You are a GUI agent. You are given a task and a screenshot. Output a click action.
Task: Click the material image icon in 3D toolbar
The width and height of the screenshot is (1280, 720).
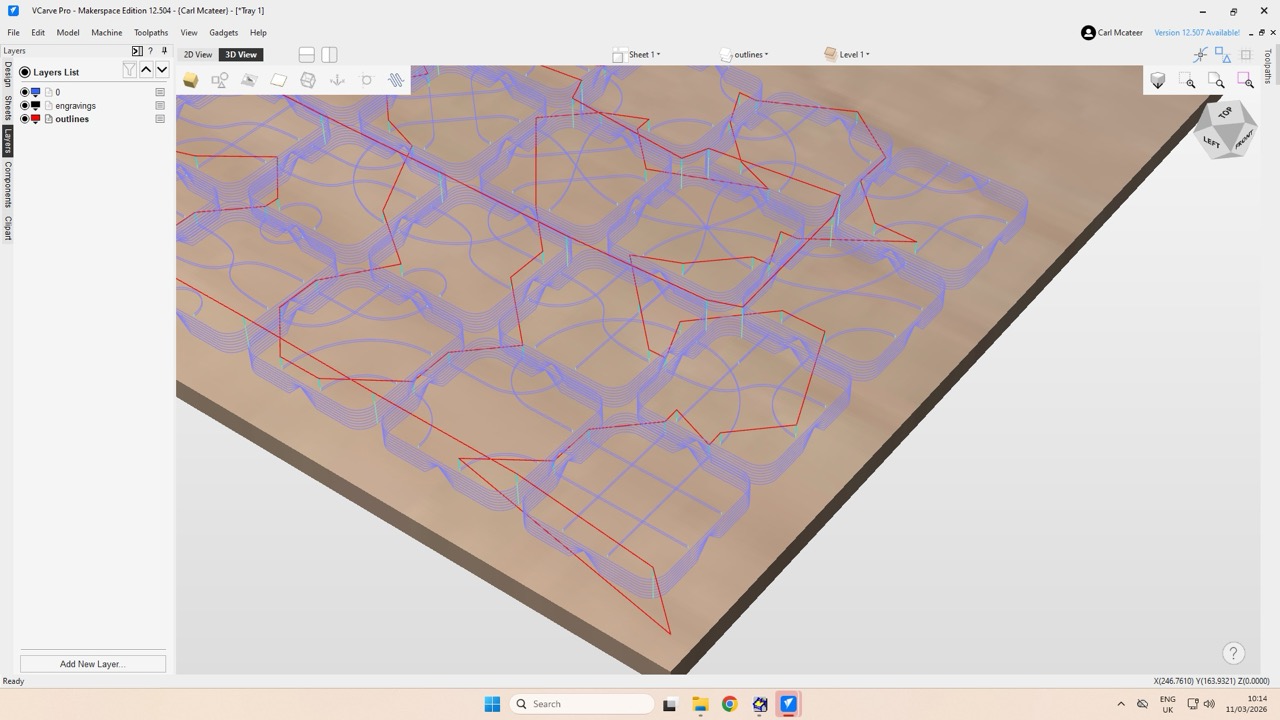pos(249,80)
